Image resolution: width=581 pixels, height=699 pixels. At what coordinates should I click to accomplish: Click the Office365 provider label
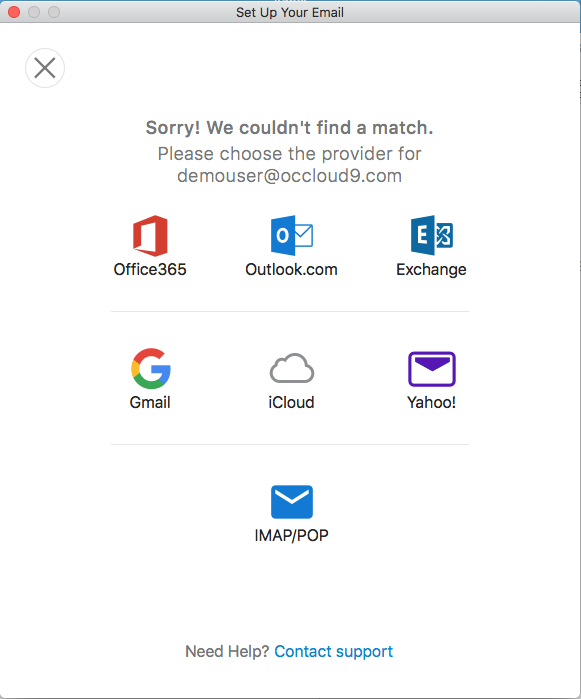click(150, 269)
